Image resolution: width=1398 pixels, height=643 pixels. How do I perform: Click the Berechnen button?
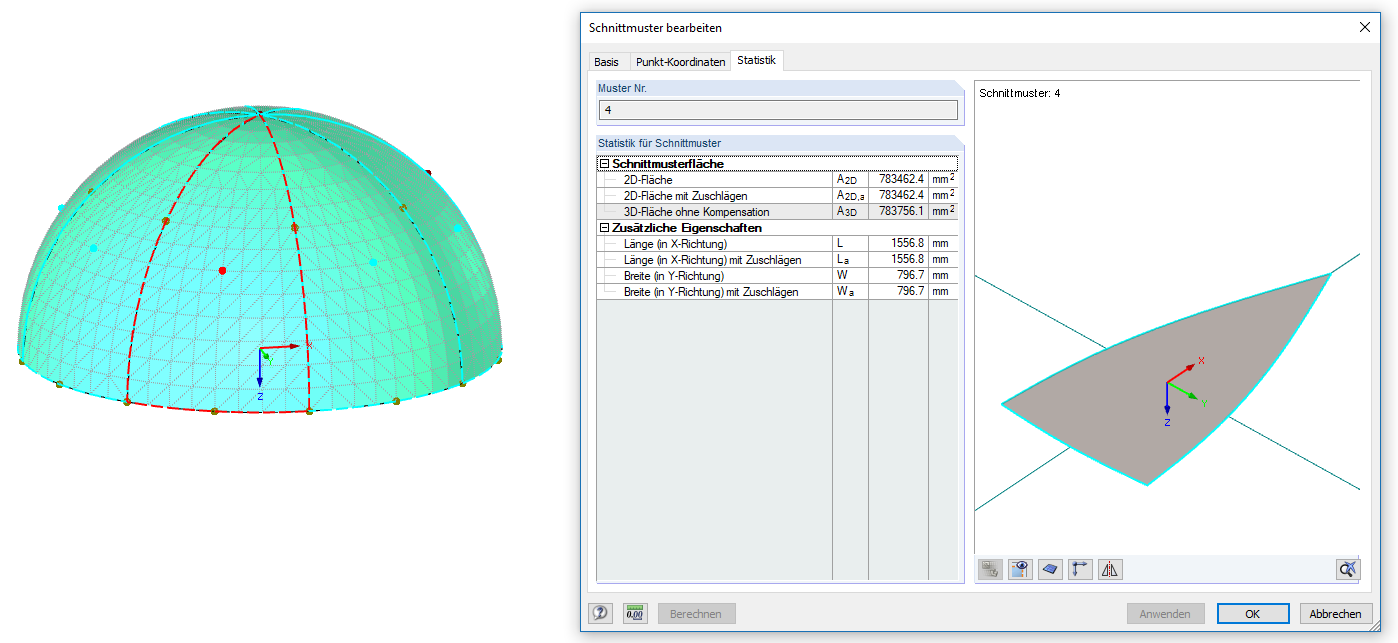point(696,614)
